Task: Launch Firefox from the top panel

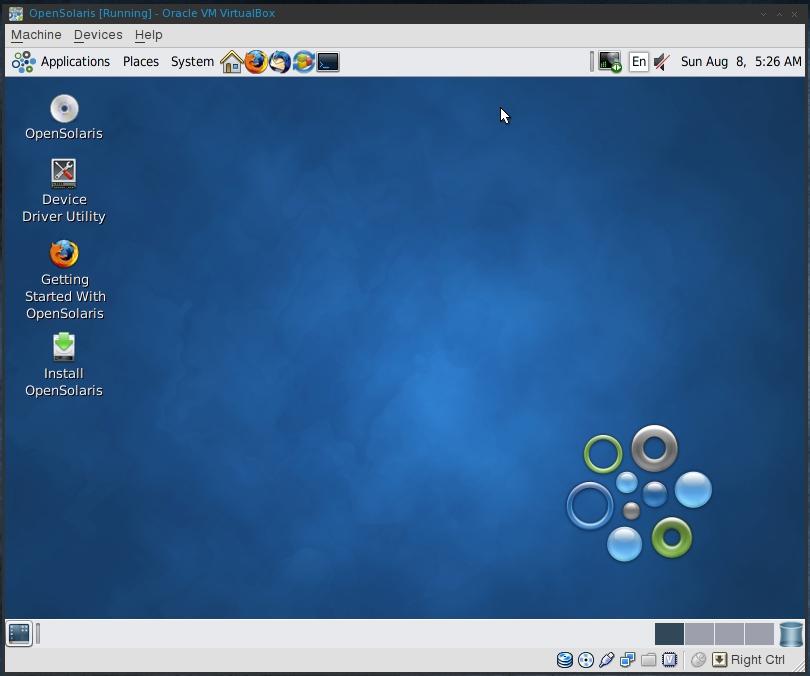Action: click(256, 62)
